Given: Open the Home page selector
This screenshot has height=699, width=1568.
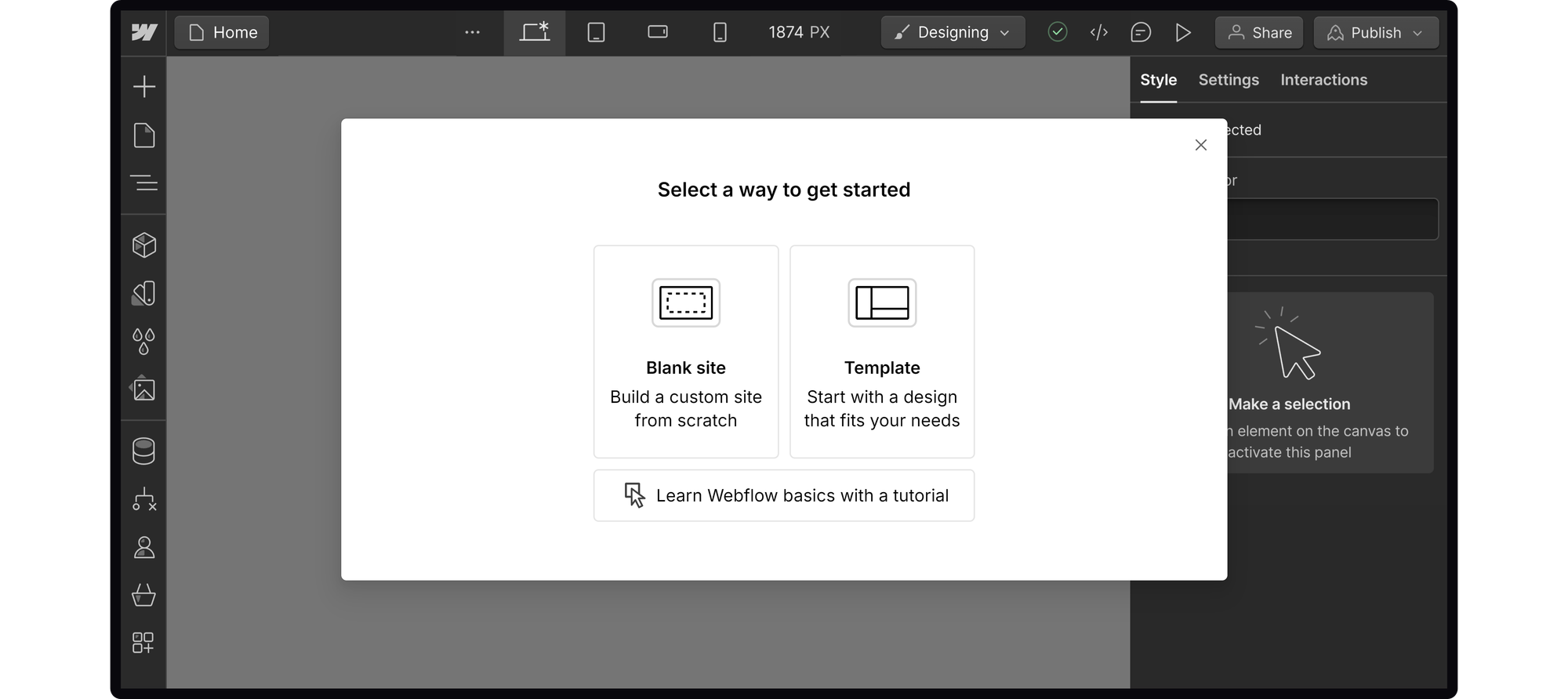Looking at the screenshot, I should 222,32.
